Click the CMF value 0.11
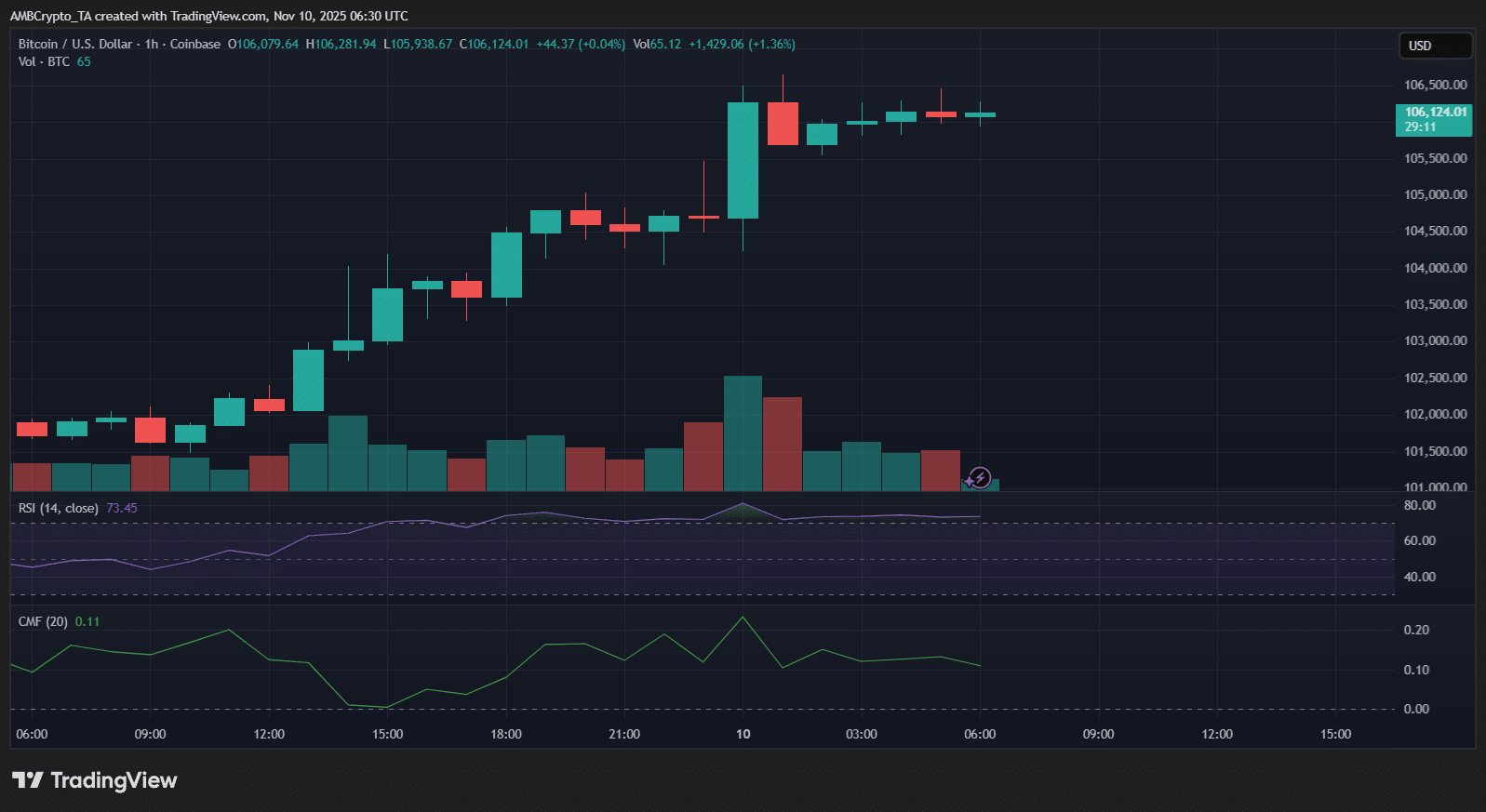Viewport: 1486px width, 812px height. 87,621
